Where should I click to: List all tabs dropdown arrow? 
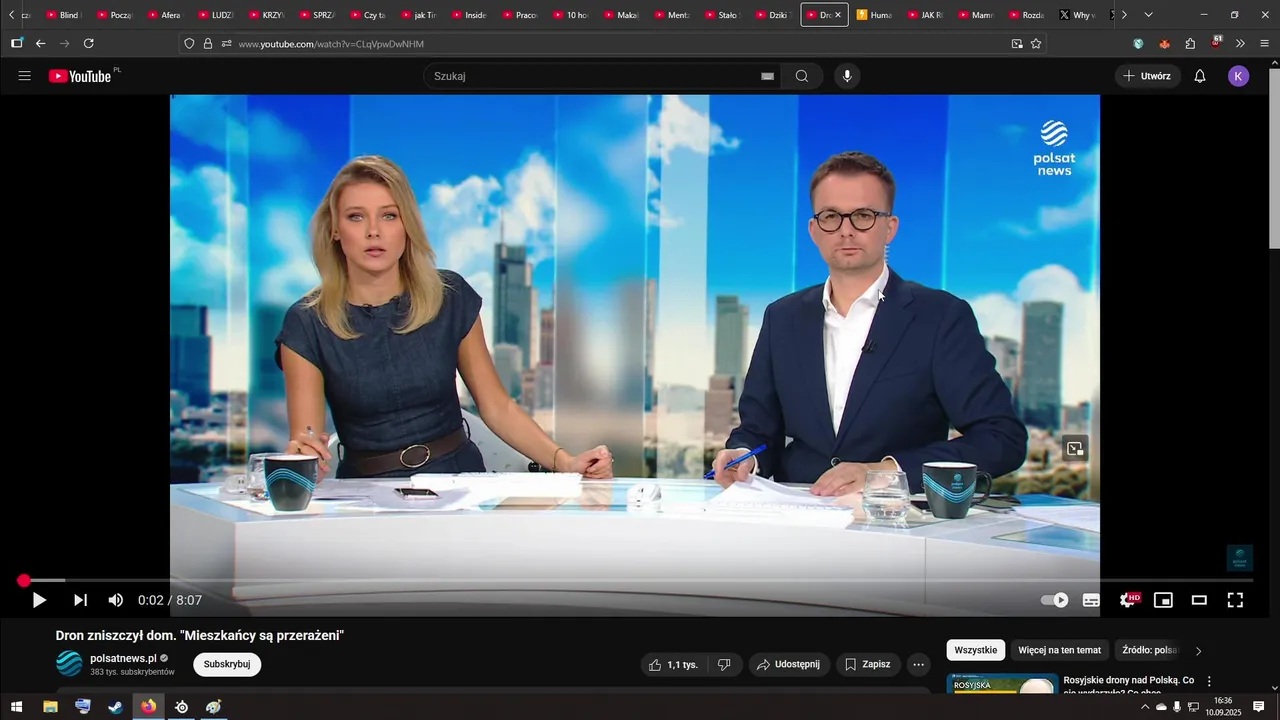tap(1148, 15)
